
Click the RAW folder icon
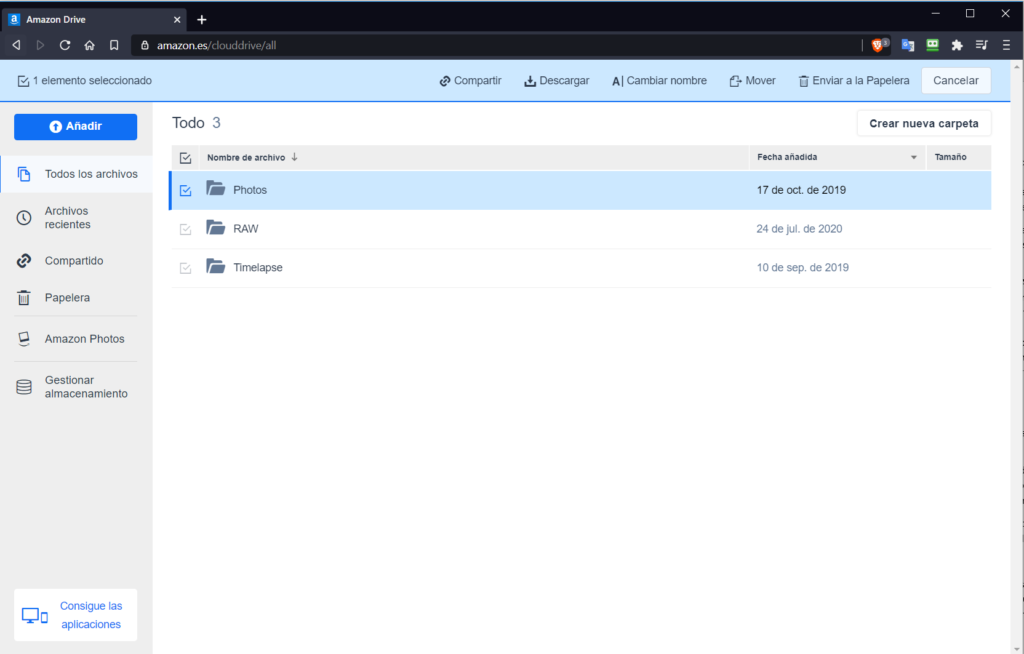pos(216,227)
